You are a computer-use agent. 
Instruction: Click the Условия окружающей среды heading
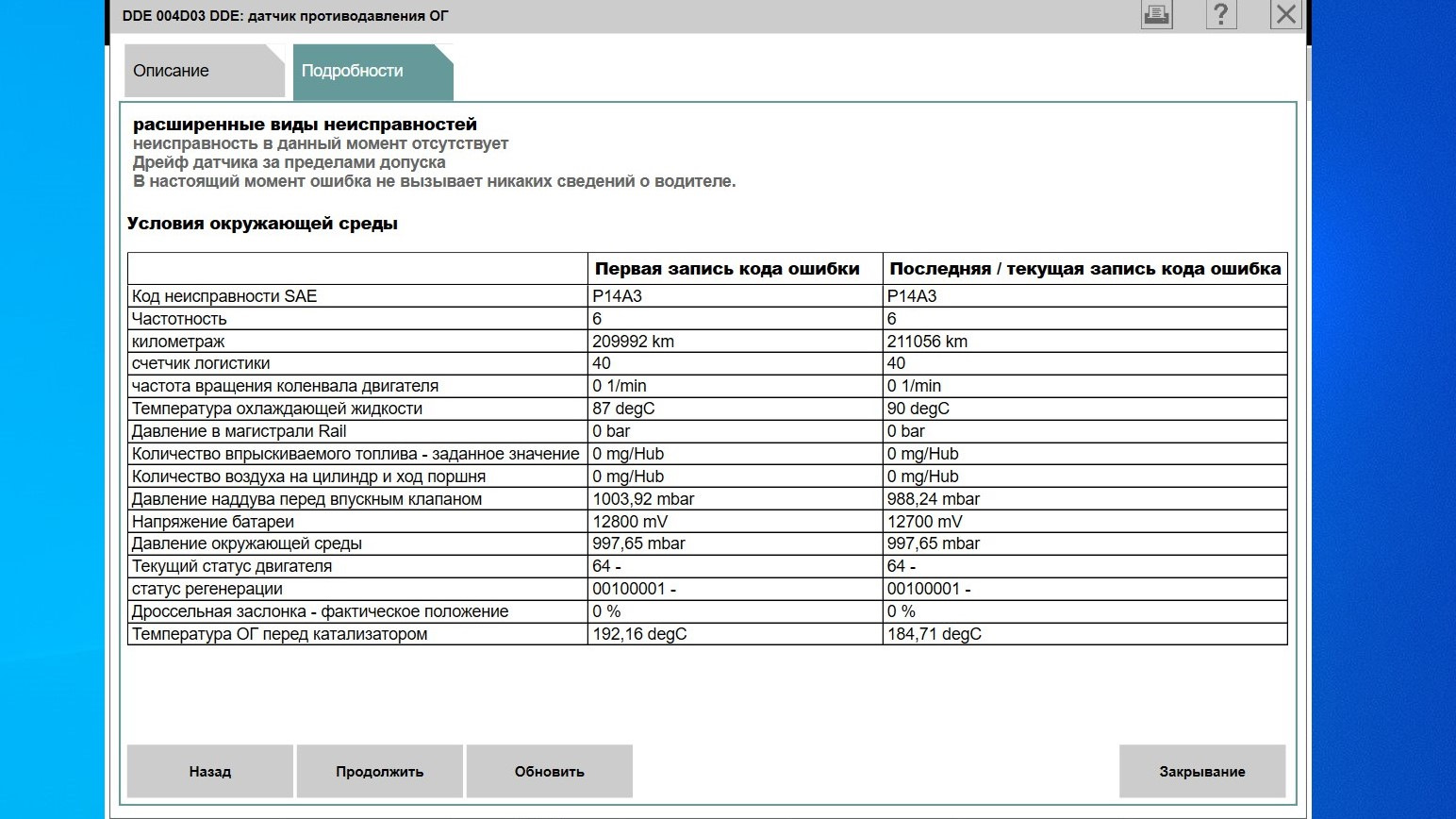pos(262,225)
